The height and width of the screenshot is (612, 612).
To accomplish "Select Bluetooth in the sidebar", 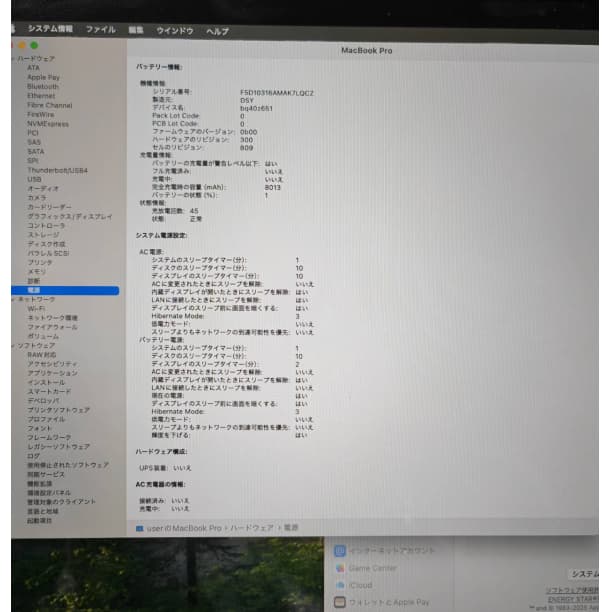I will [x=43, y=87].
